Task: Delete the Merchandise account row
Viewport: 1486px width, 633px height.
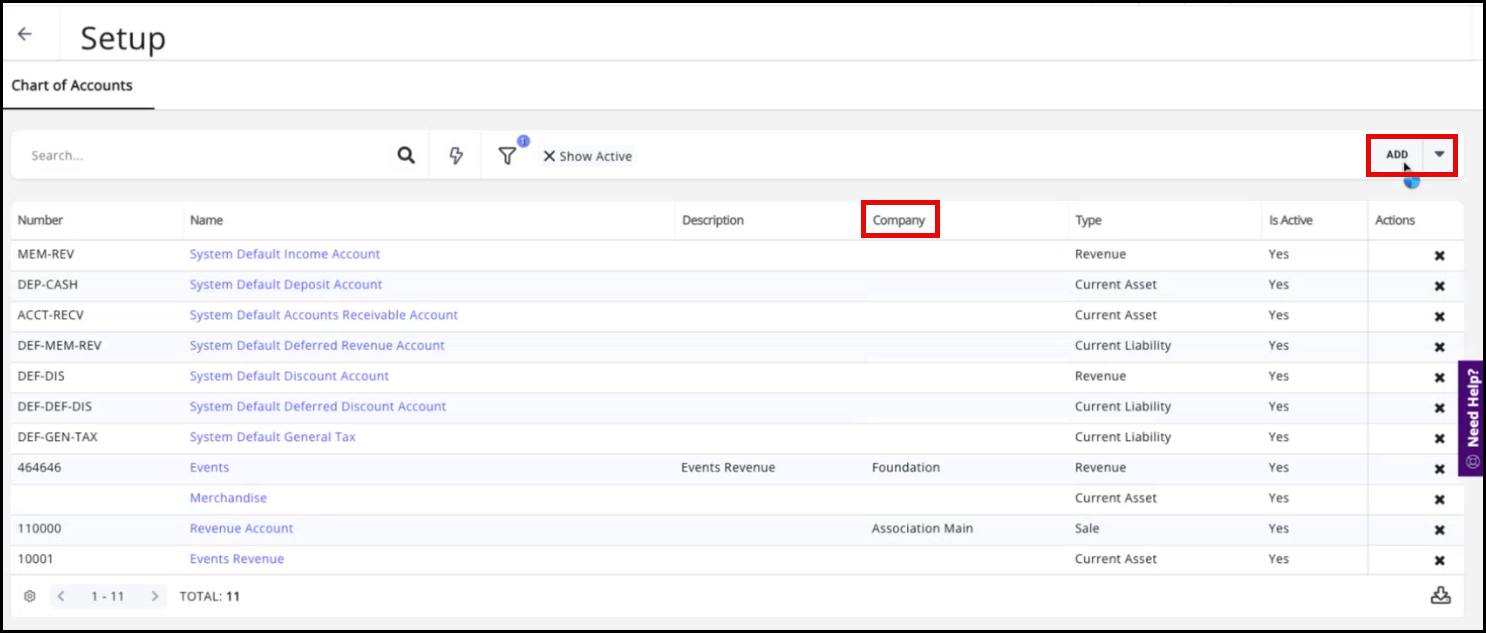Action: [1439, 500]
